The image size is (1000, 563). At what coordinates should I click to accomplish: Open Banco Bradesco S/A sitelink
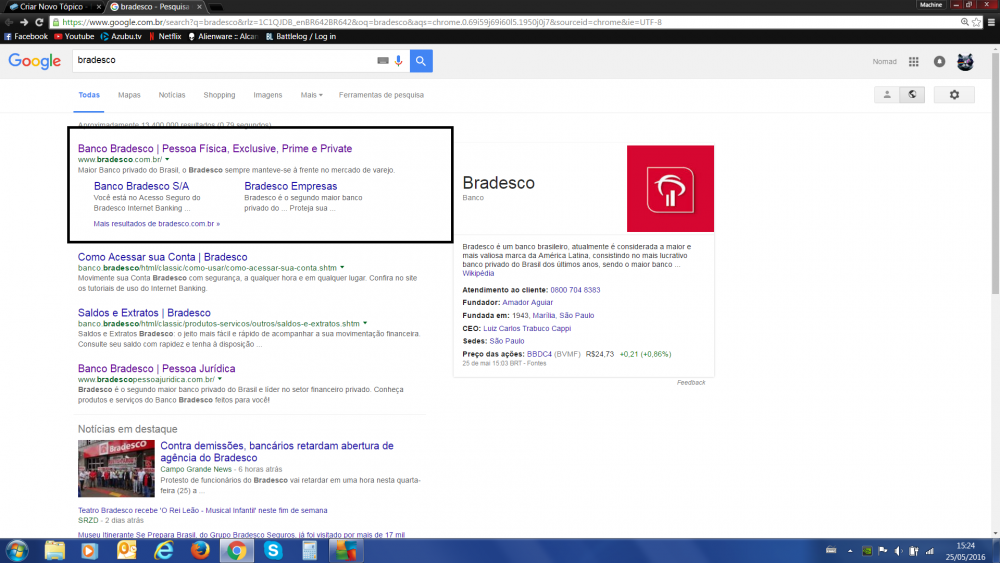pos(142,186)
